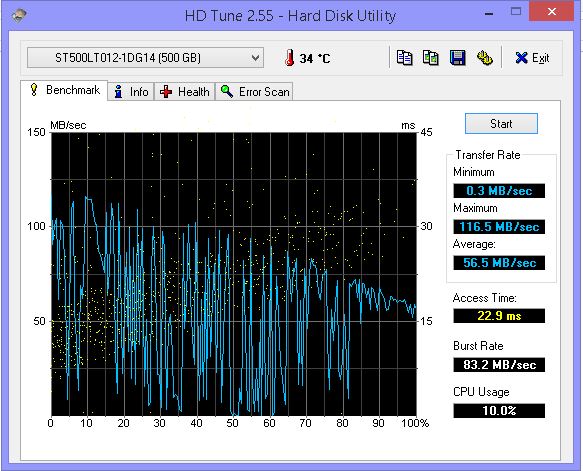Click the HD Tune title bar app icon
The width and height of the screenshot is (583, 471).
point(19,16)
